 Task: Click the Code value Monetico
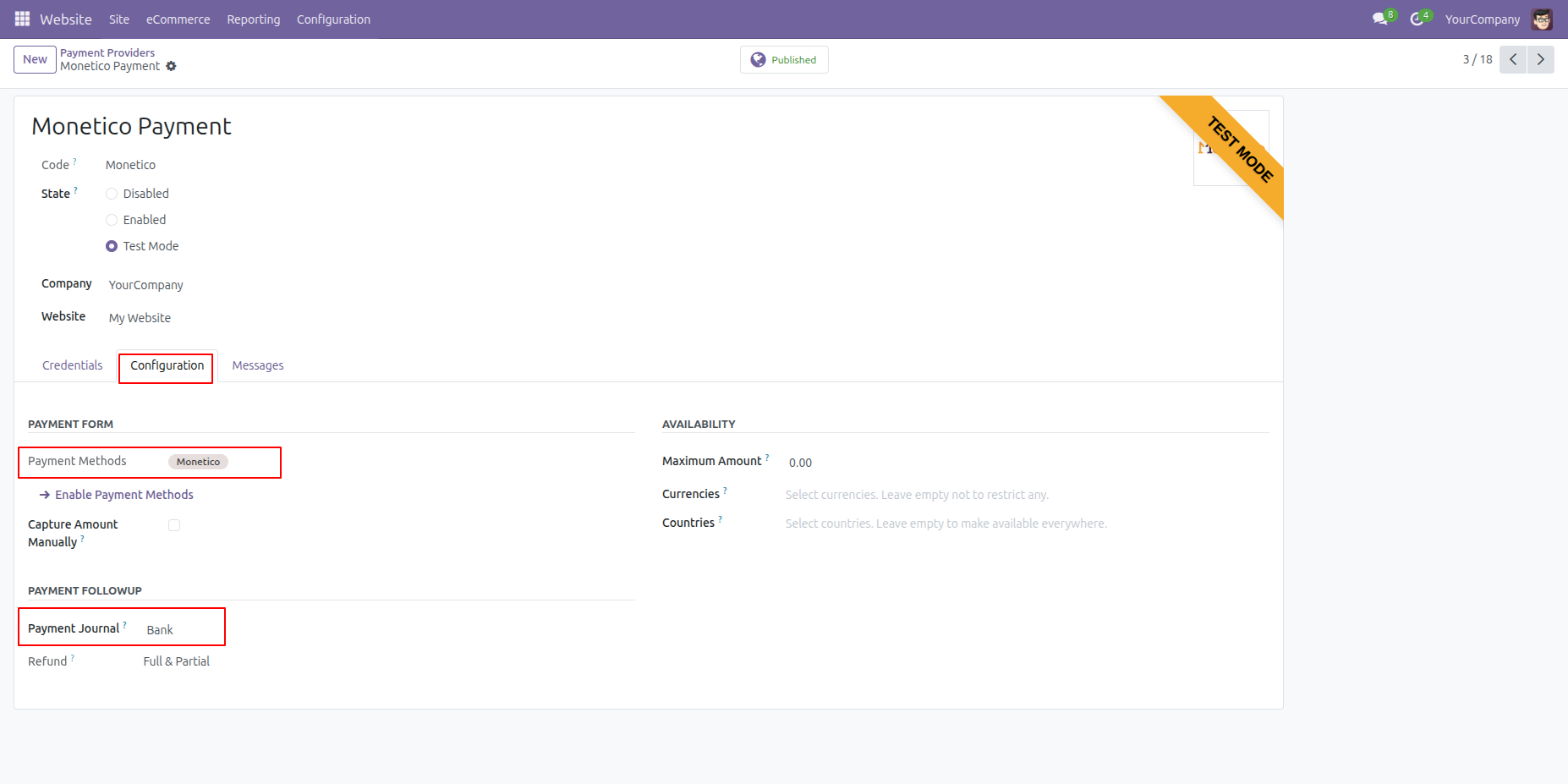tap(130, 165)
